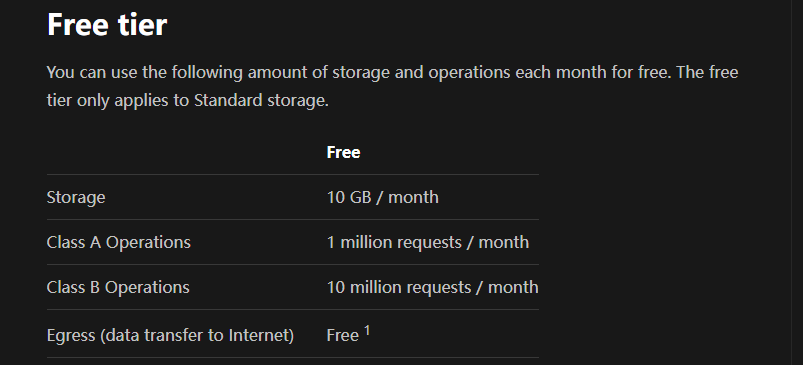Image resolution: width=803 pixels, height=365 pixels.
Task: Click the "Free tier" section heading
Action: (107, 24)
